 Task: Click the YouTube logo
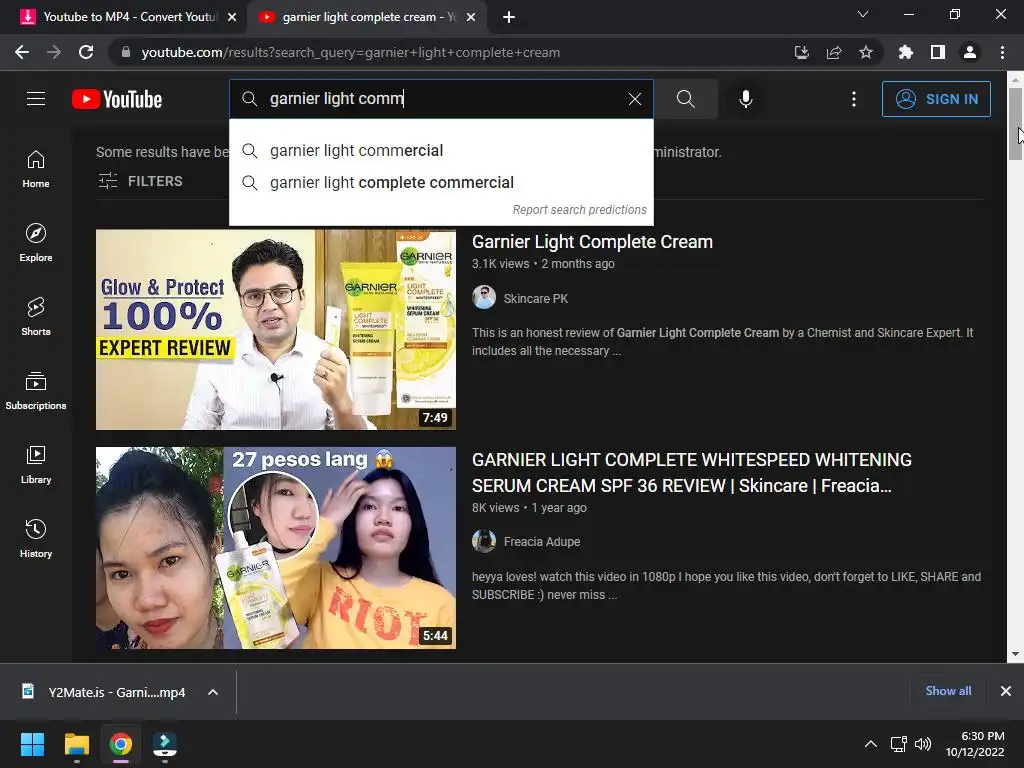click(x=117, y=99)
